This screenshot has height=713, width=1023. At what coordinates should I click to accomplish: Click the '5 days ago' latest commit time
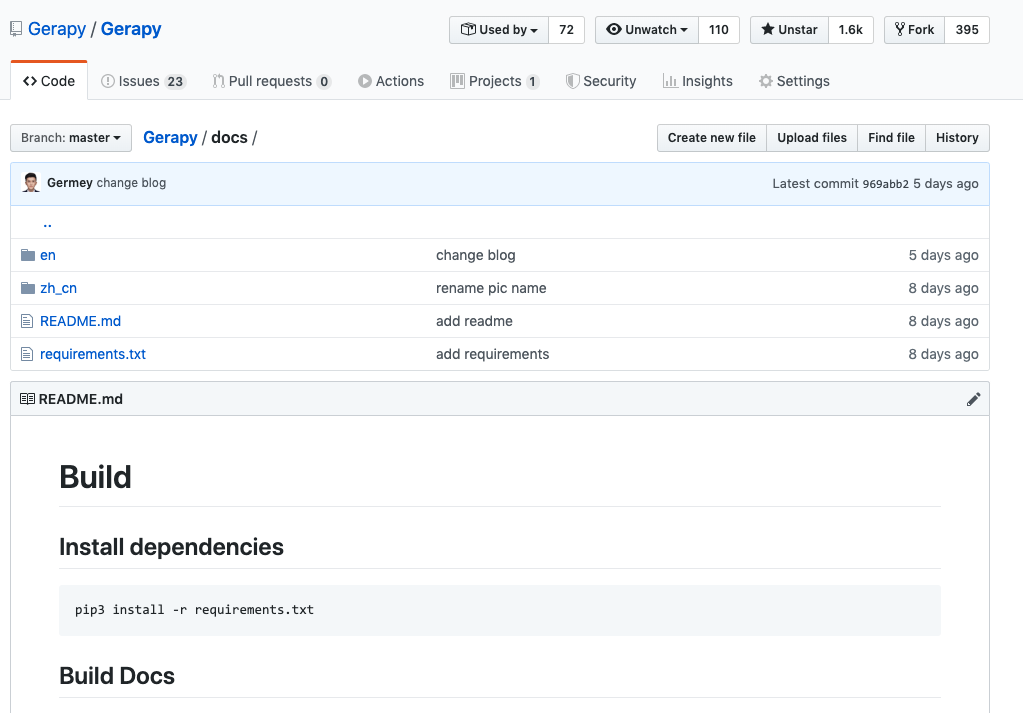(945, 184)
